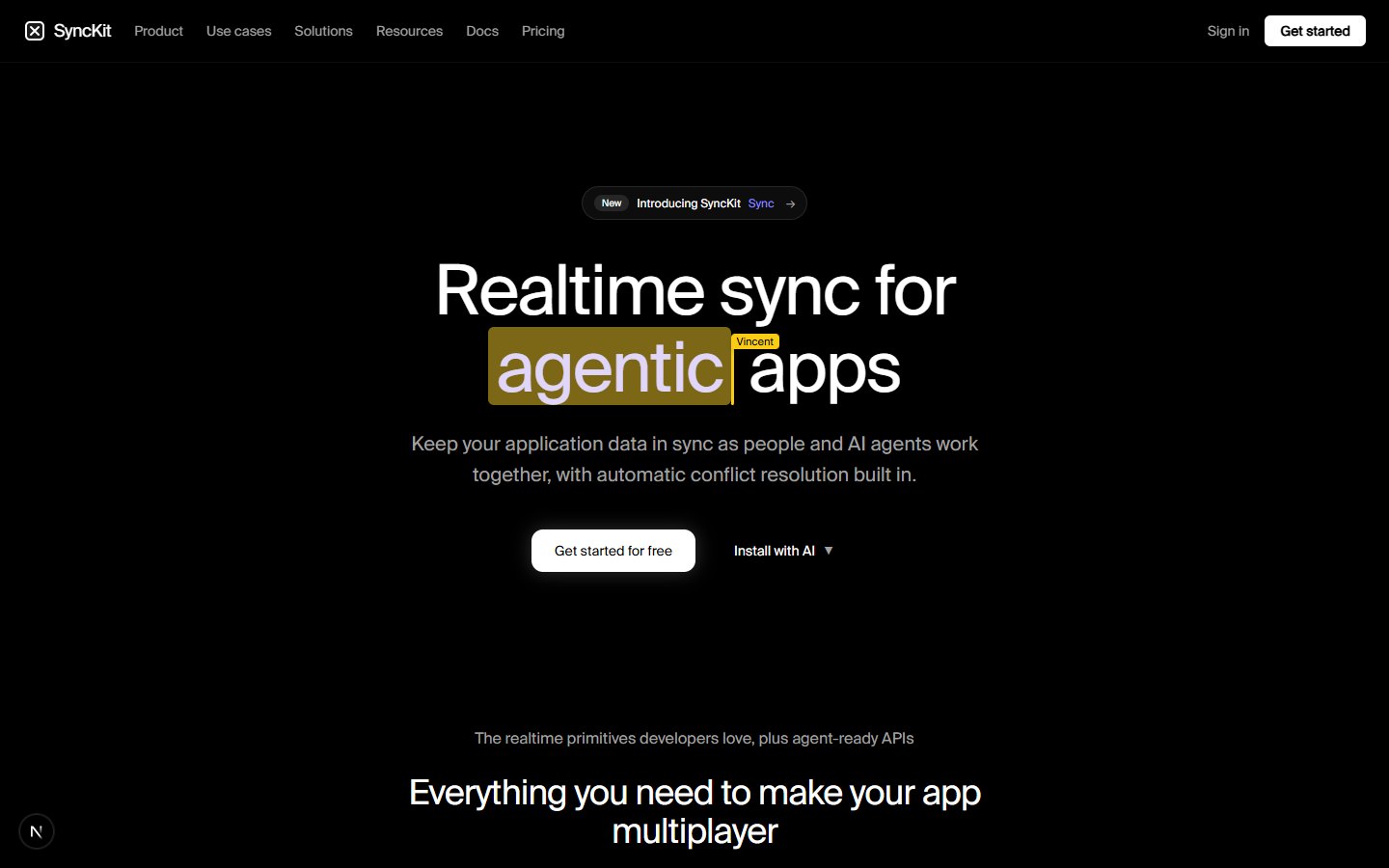
Task: Click Get started for free button
Action: (613, 551)
